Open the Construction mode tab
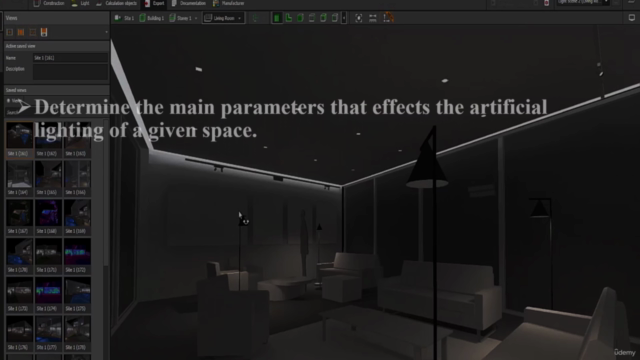Image resolution: width=640 pixels, height=360 pixels. [x=48, y=3]
